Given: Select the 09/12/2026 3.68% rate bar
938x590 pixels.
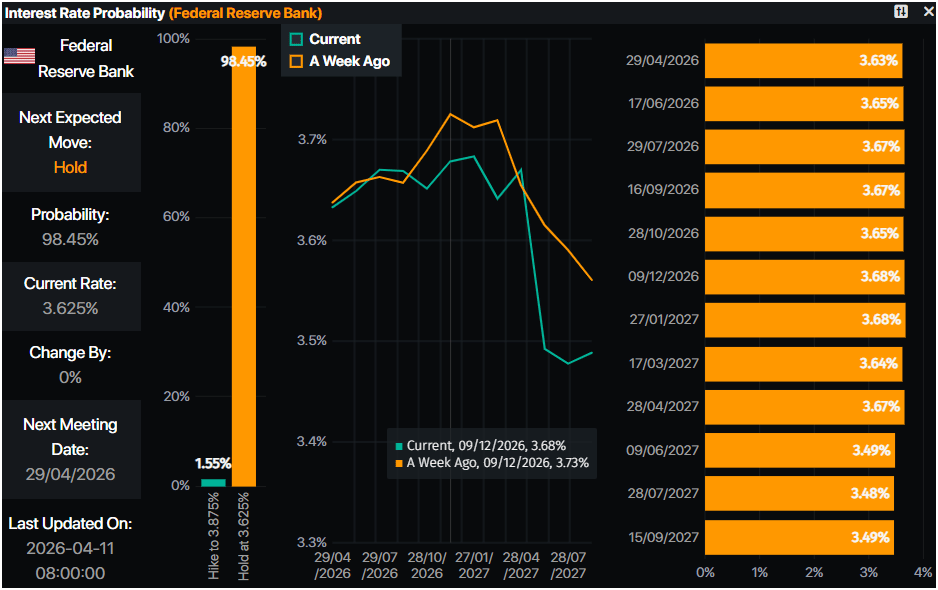Looking at the screenshot, I should click(x=804, y=276).
